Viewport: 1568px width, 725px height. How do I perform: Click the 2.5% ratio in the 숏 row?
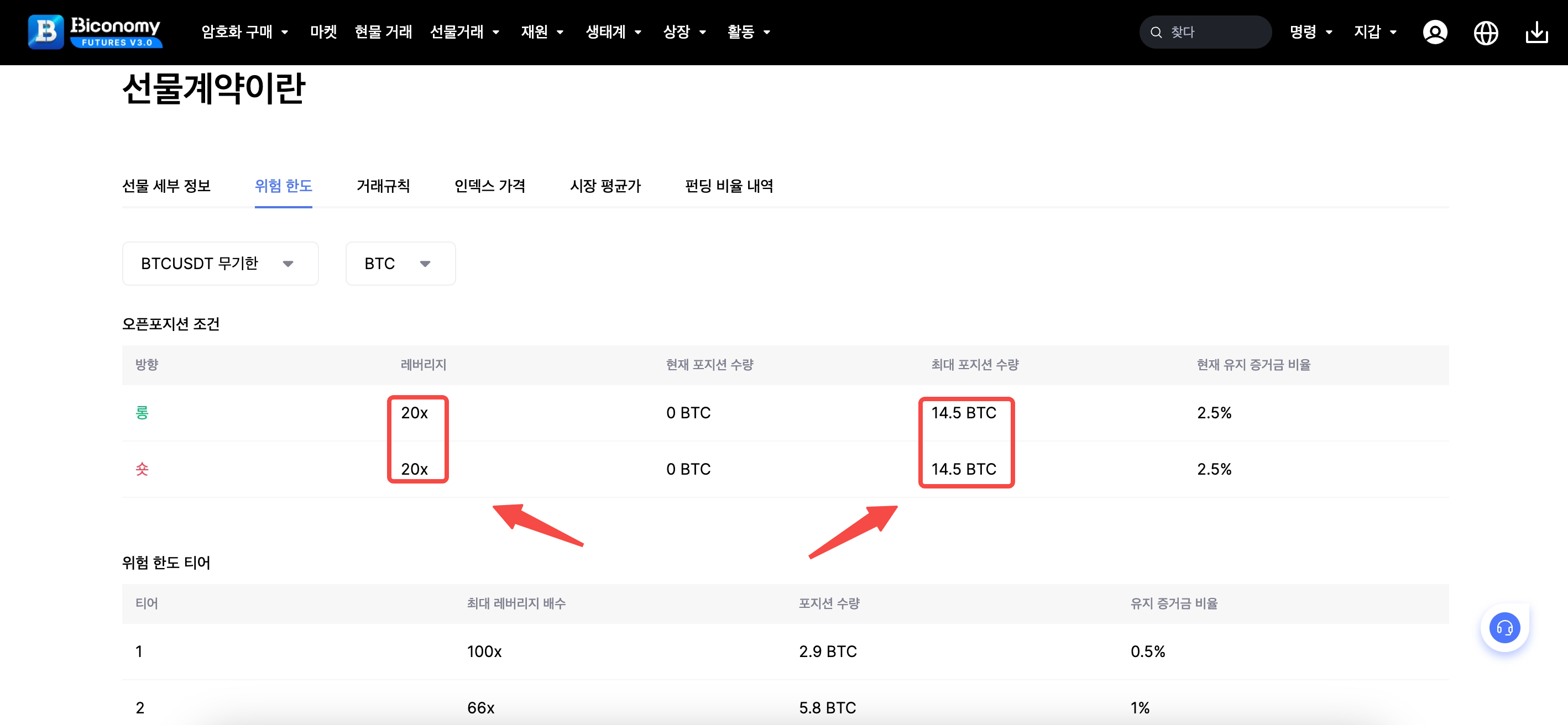pyautogui.click(x=1214, y=469)
